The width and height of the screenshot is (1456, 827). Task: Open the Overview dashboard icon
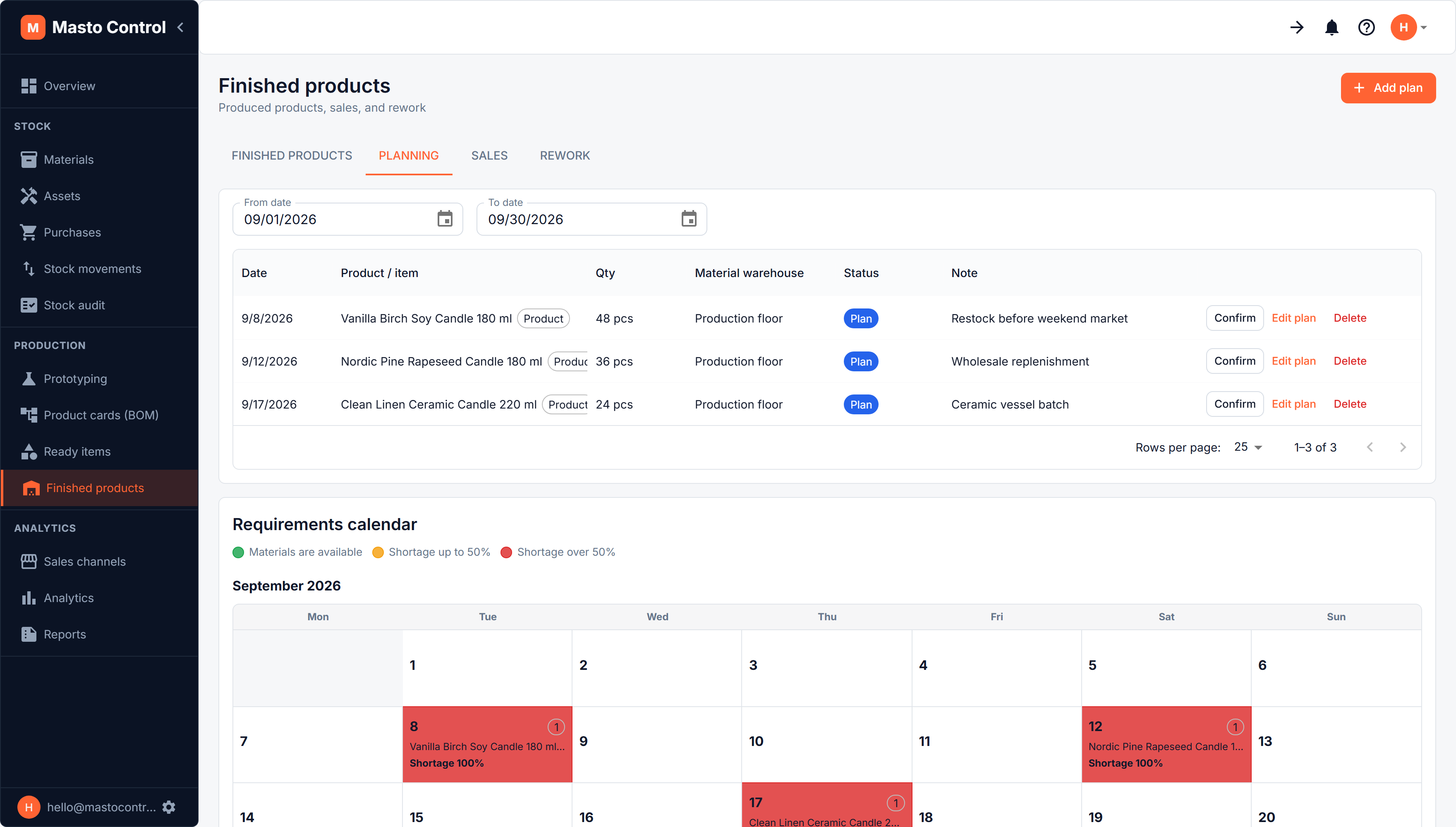pos(29,86)
